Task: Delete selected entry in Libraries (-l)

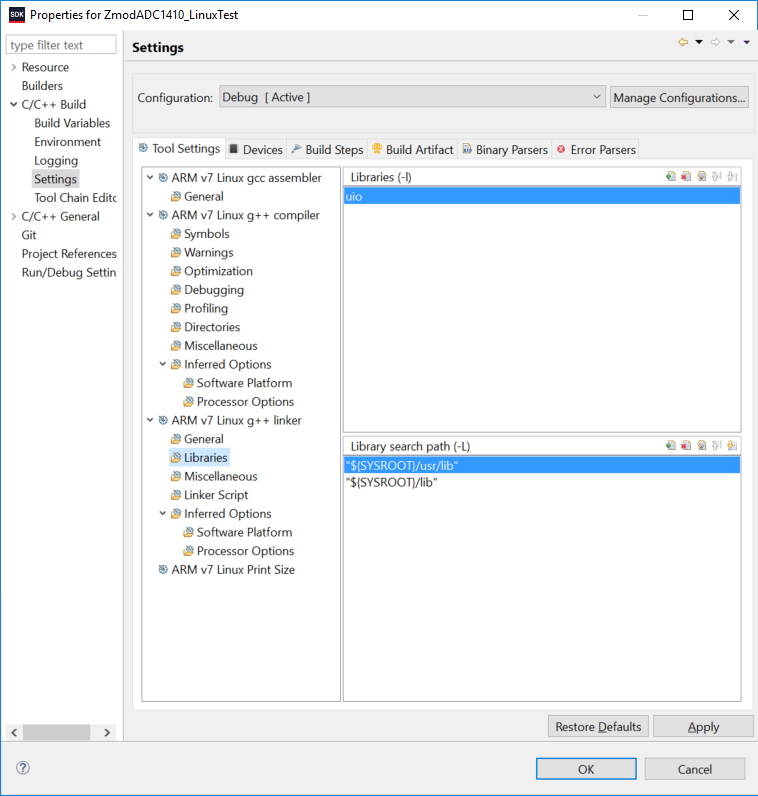Action: tap(686, 177)
